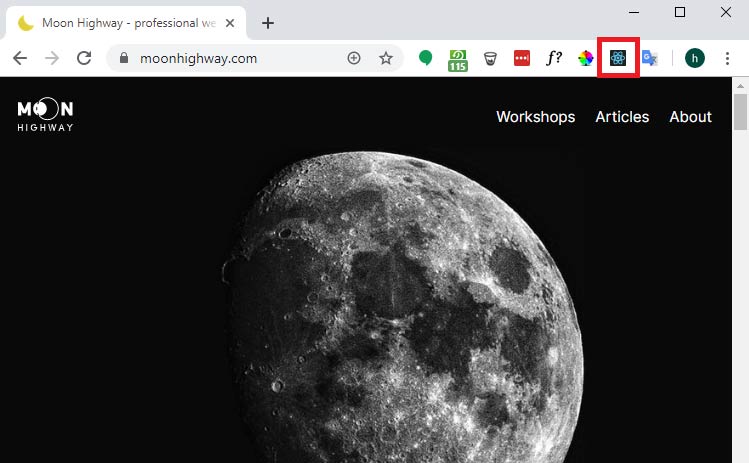Open the Workshops page
749x463 pixels.
click(x=535, y=117)
